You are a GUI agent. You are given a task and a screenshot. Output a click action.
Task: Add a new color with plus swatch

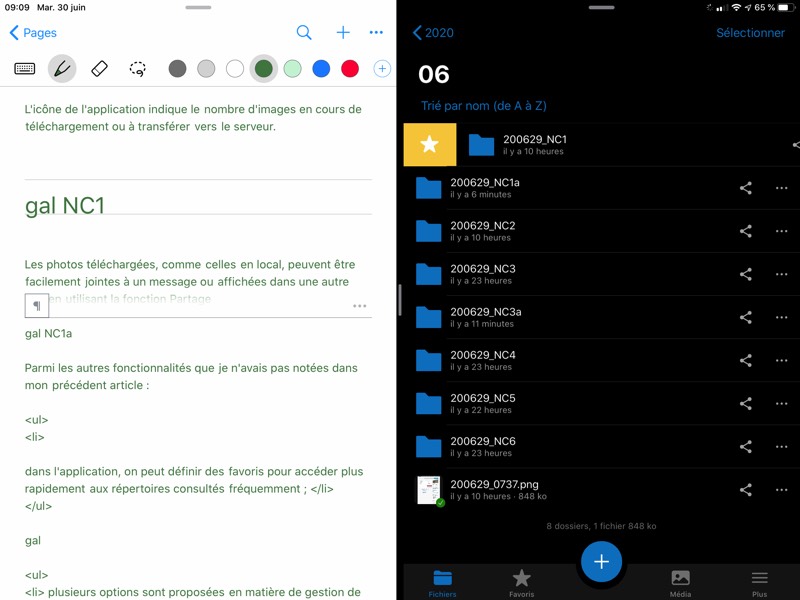(x=382, y=69)
